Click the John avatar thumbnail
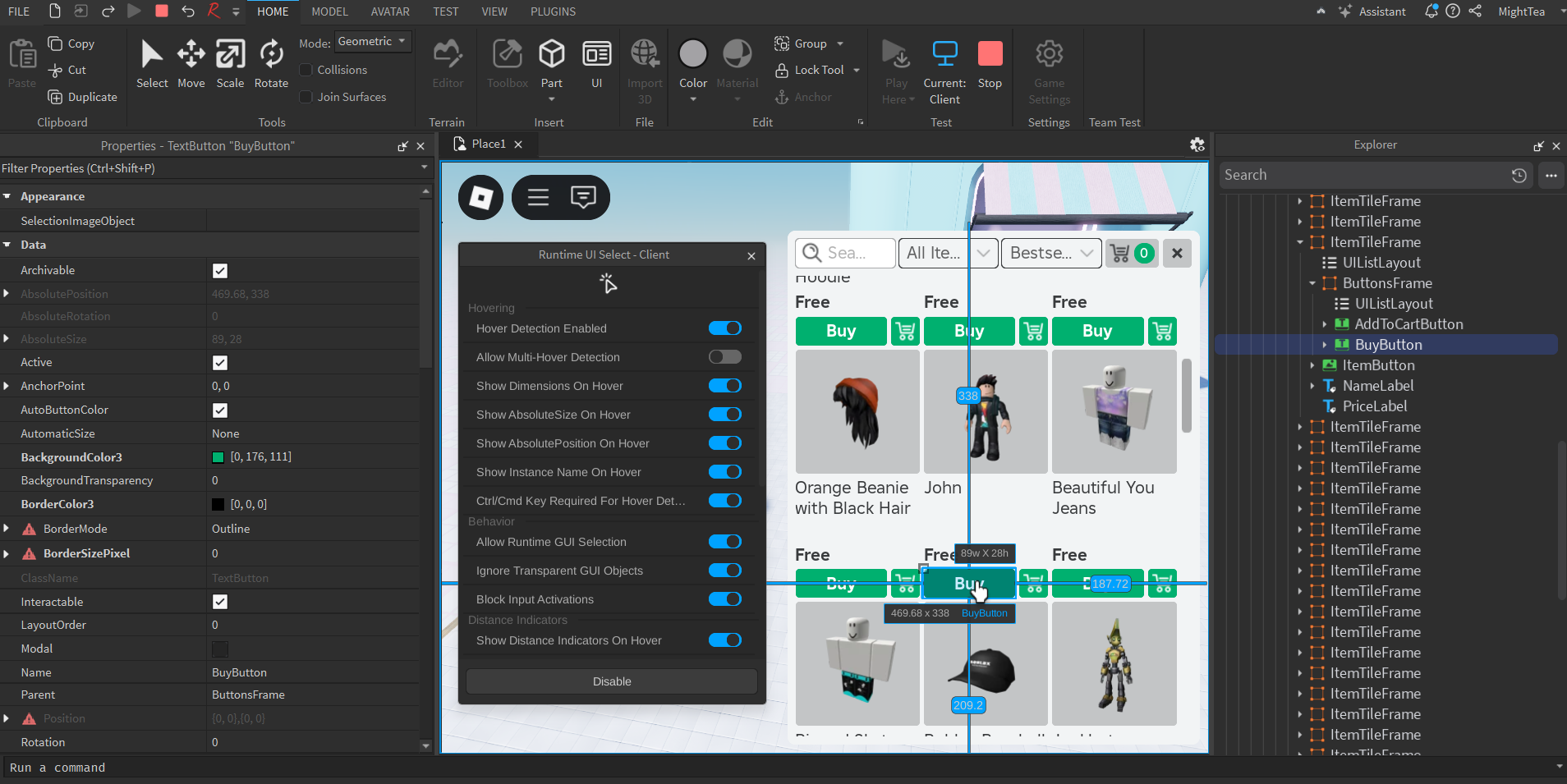This screenshot has height=784, width=1567. click(986, 411)
